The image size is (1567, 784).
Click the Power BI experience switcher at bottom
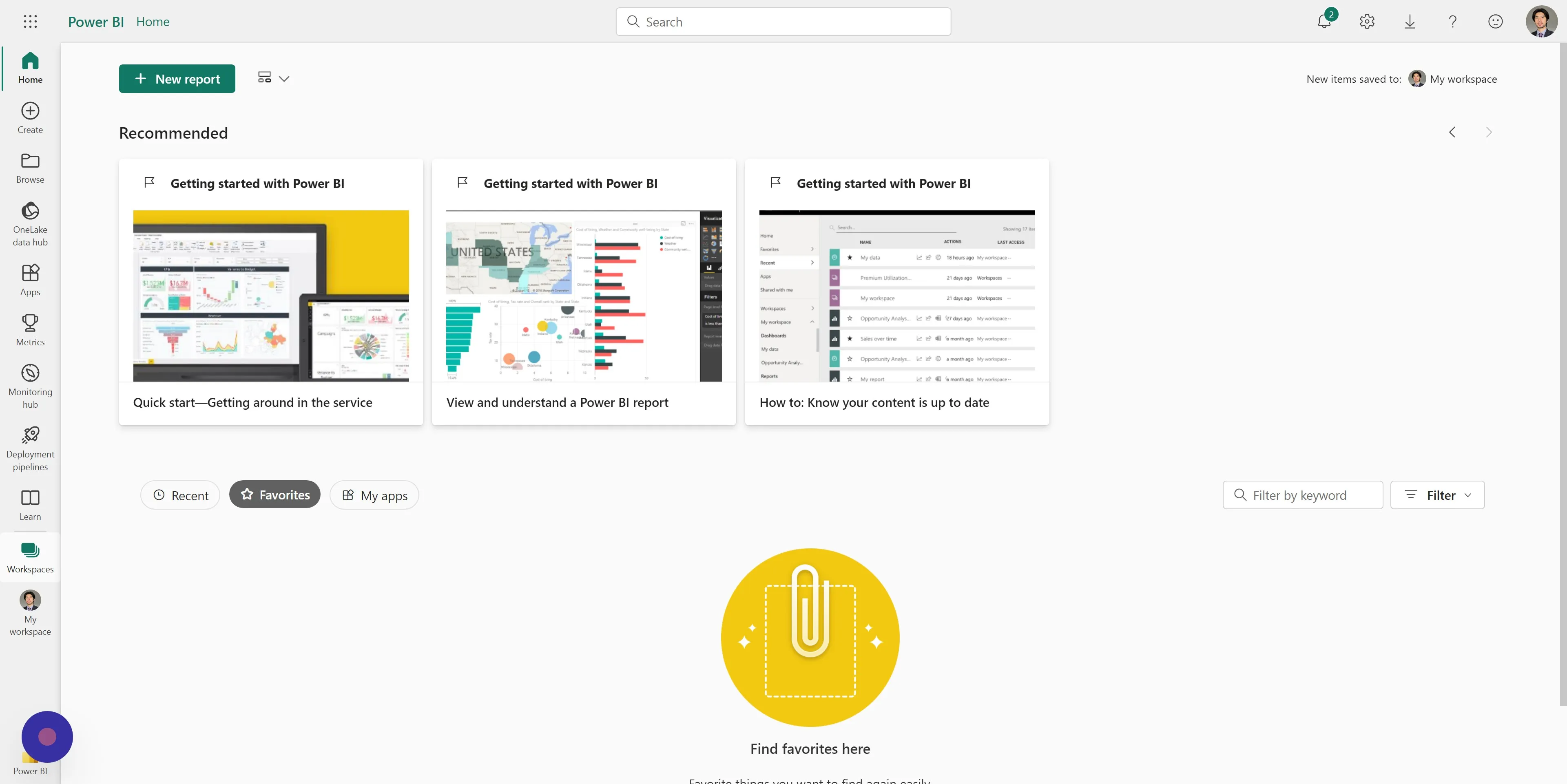(x=31, y=764)
